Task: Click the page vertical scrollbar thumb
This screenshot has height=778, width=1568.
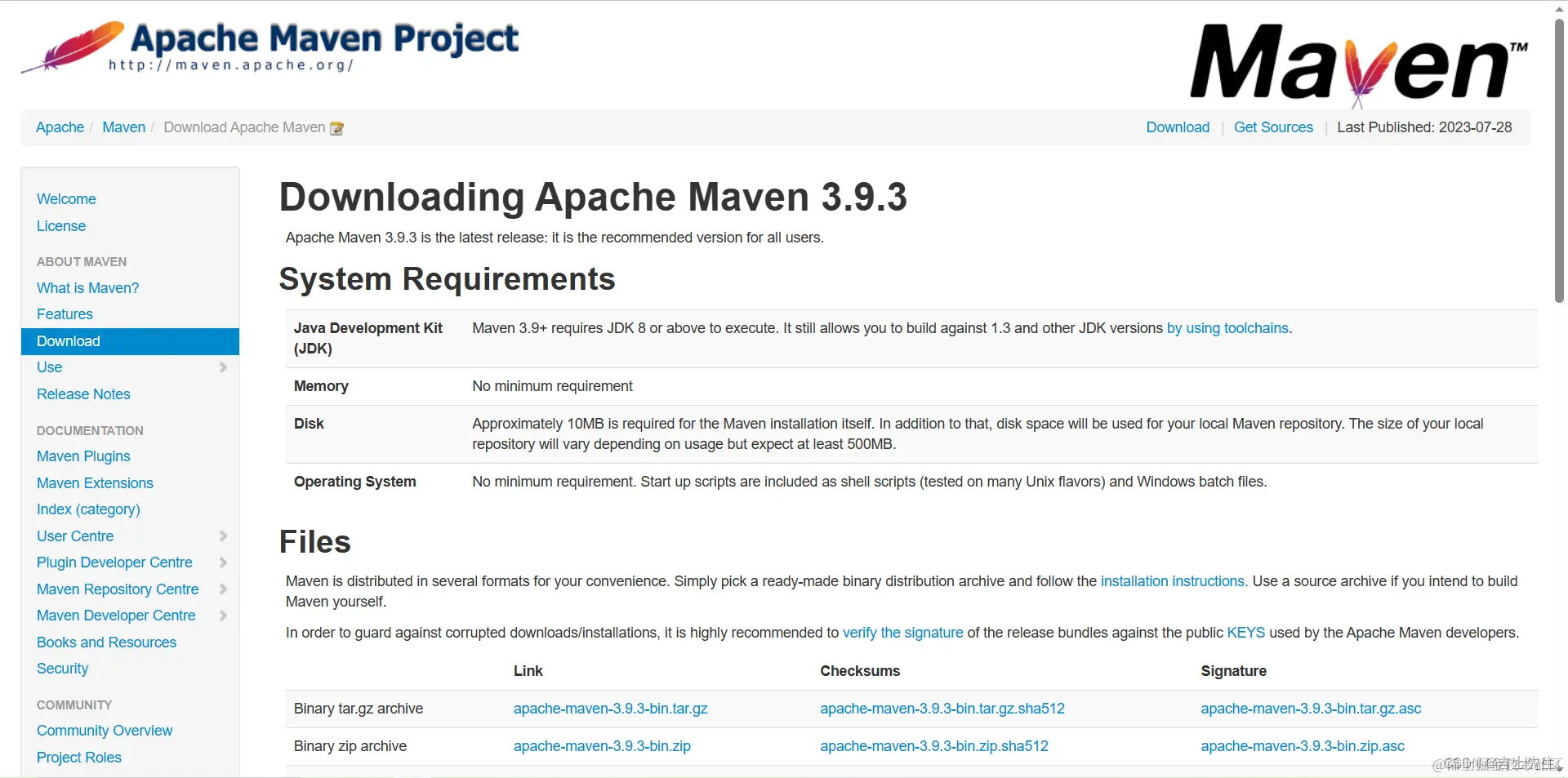Action: tap(1560, 159)
